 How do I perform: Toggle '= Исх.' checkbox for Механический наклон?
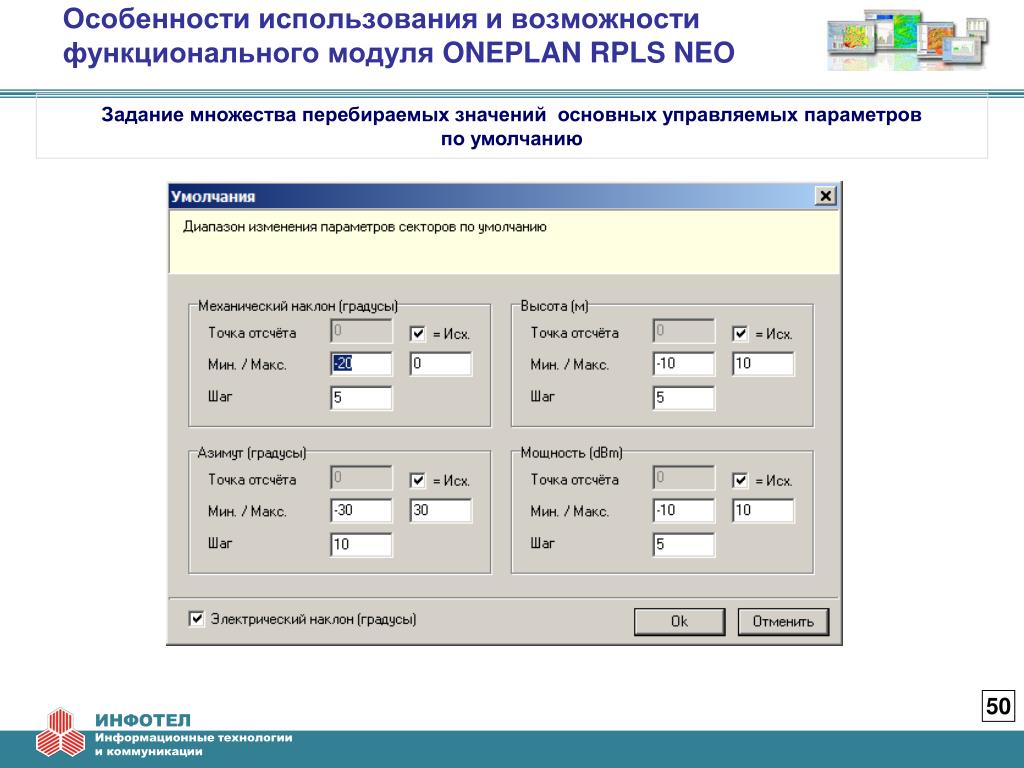(x=417, y=334)
